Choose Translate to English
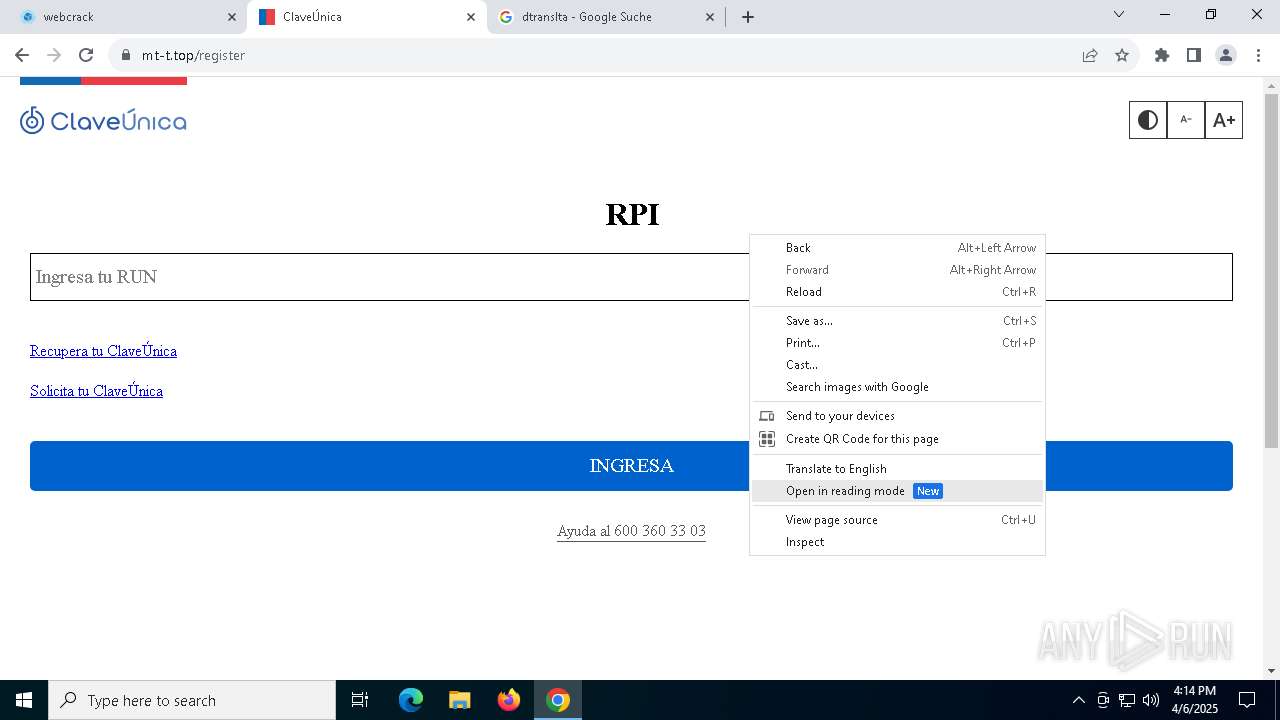Screen dimensions: 1280x720 coord(897,469)
